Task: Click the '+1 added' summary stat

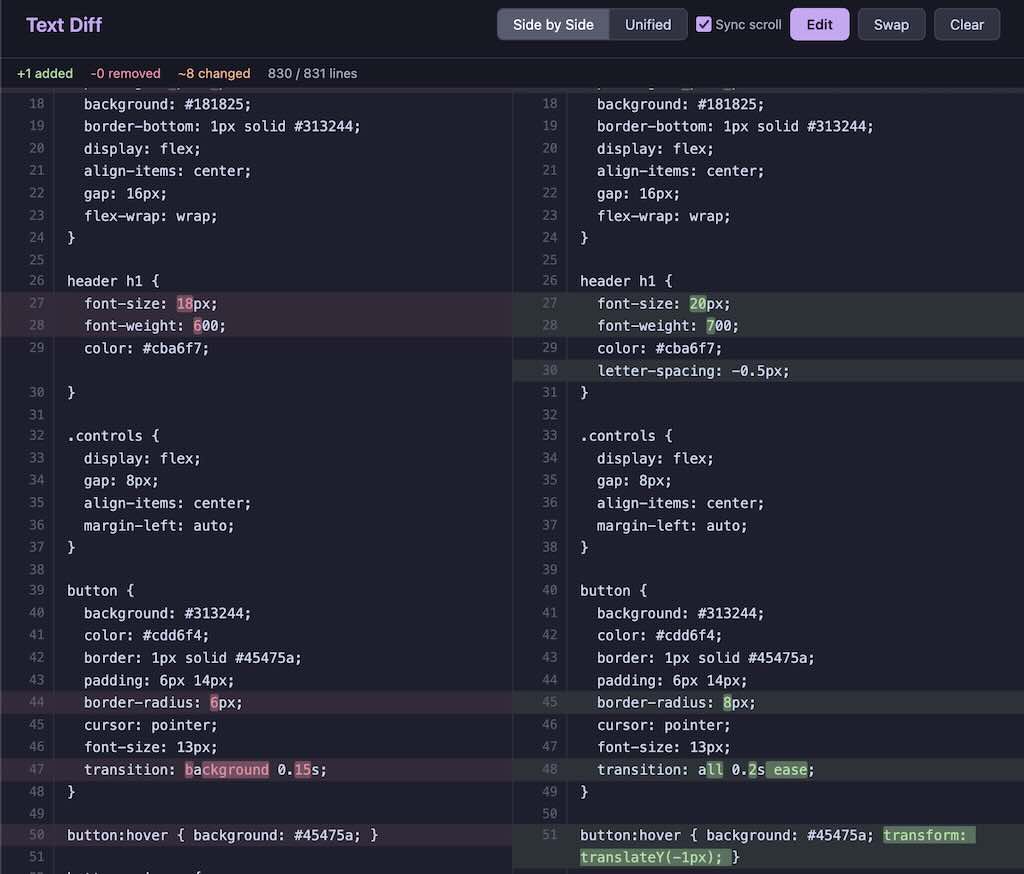Action: 45,73
